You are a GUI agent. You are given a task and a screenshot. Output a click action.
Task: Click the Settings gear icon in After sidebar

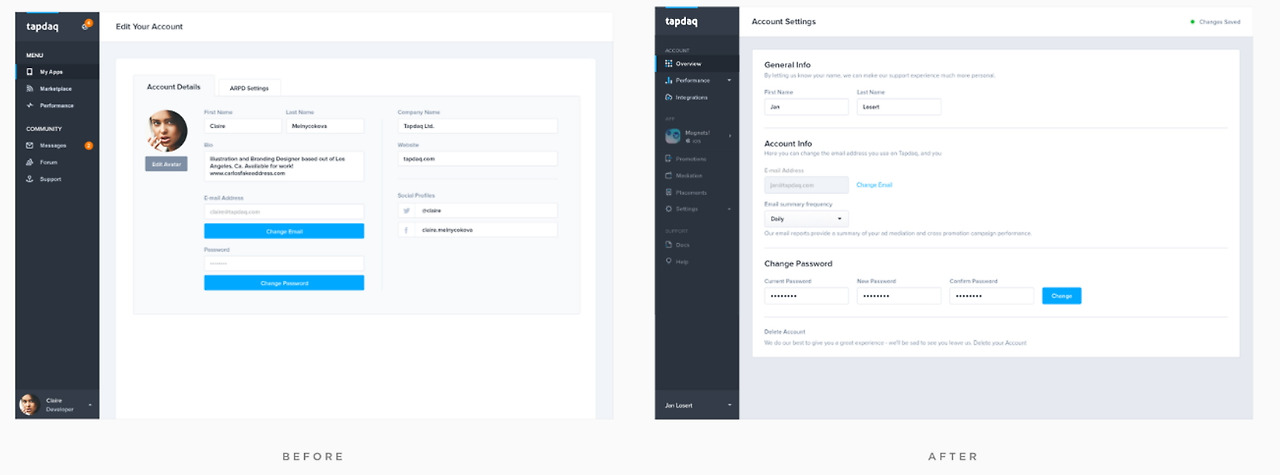pos(669,209)
